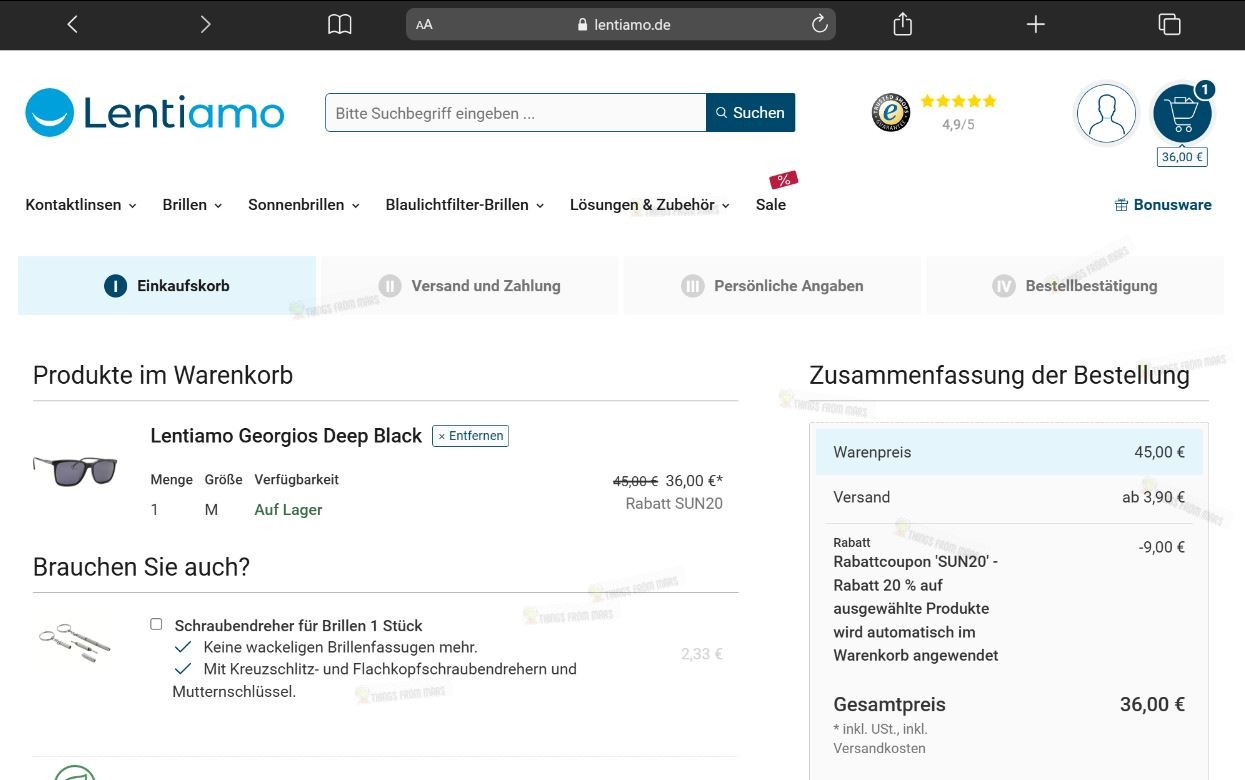
Task: Click the Gesamtpreis 36,00 € amount
Action: (1152, 704)
